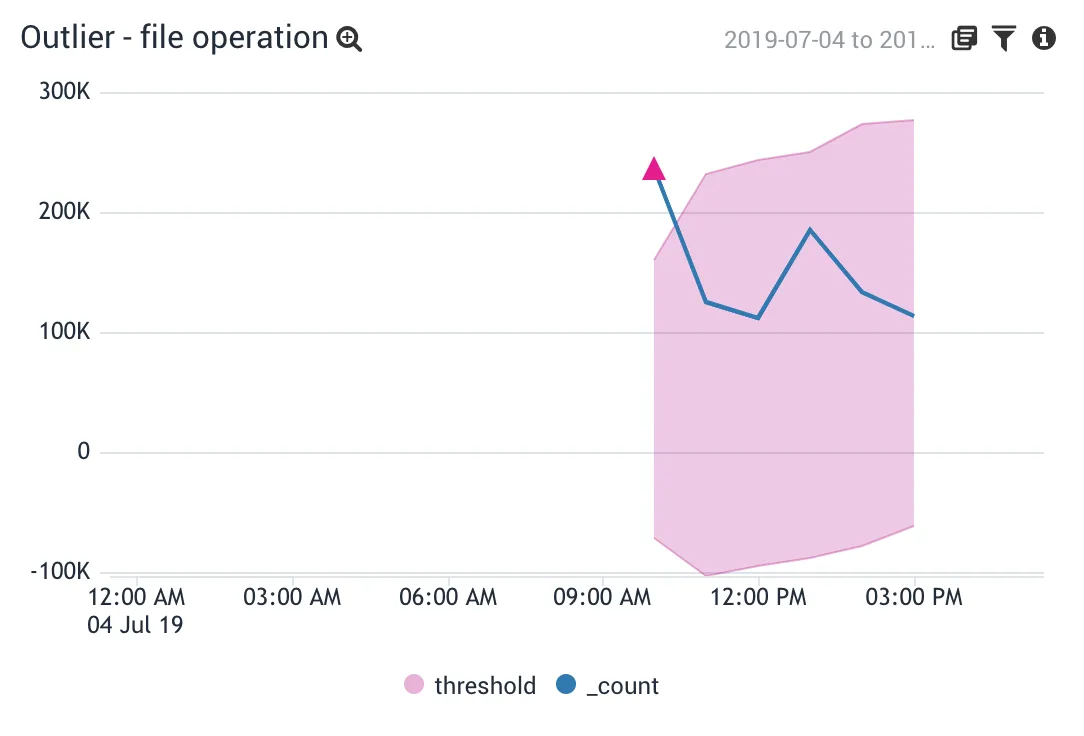Click the _count line's highest peak inside the band
Screen dimensions: 1084x736
pyautogui.click(x=810, y=229)
